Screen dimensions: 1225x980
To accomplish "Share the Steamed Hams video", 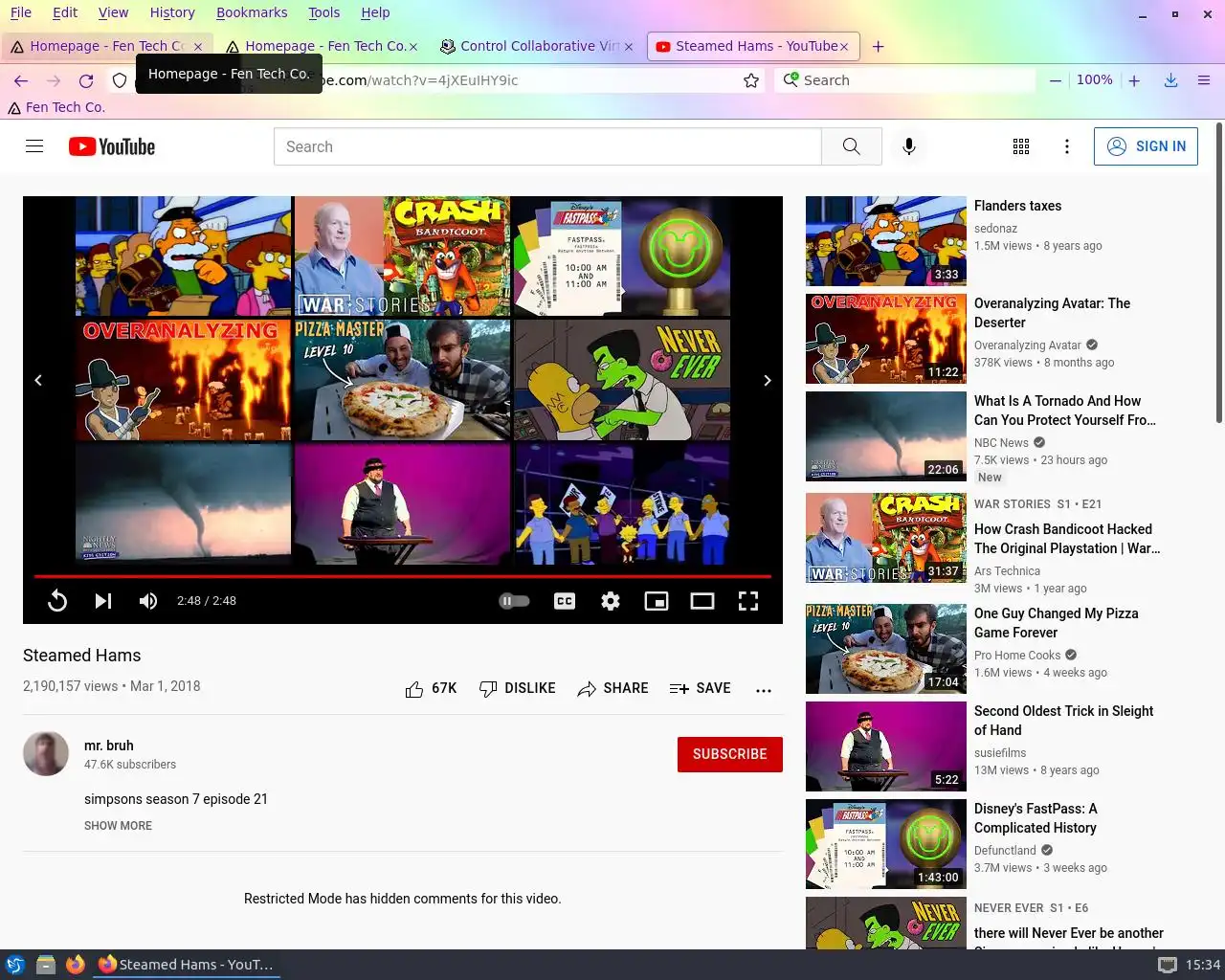I will pyautogui.click(x=612, y=688).
